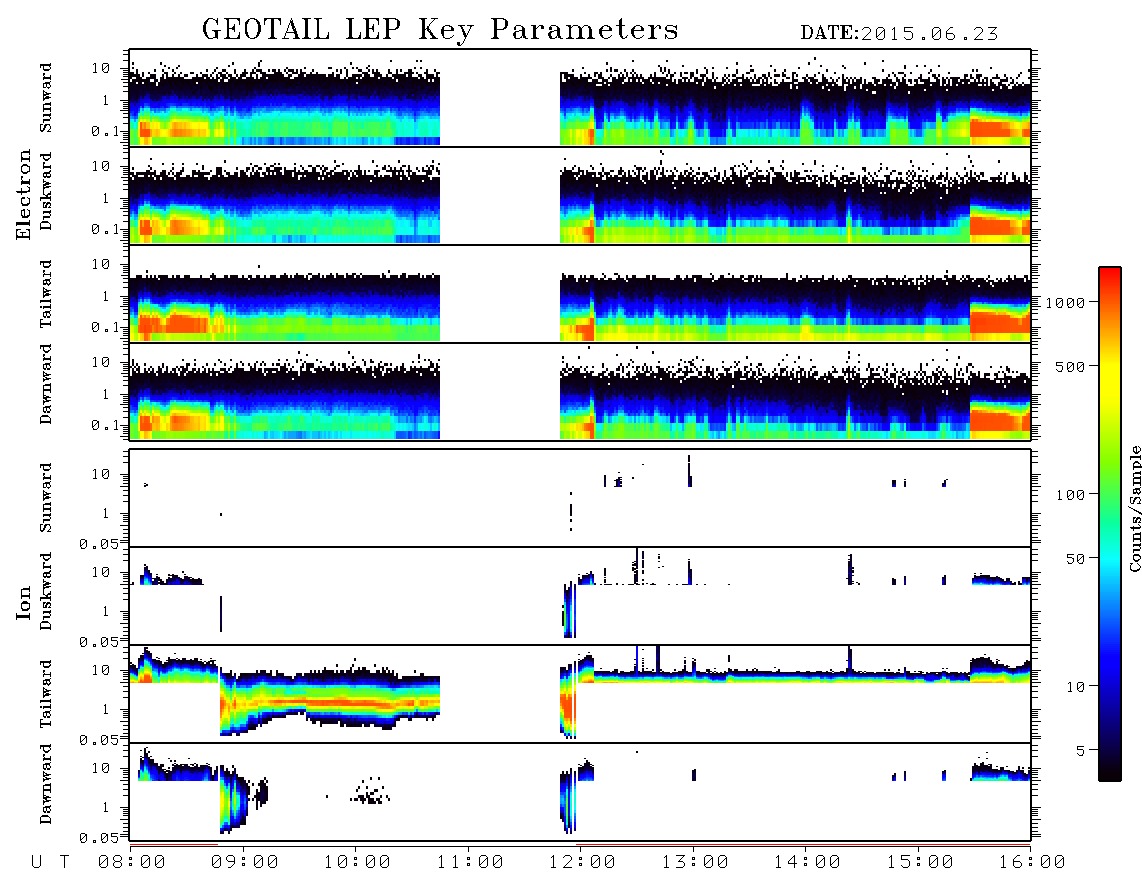The width and height of the screenshot is (1142, 880).
Task: Click the 500 color bar tick label
Action: click(1071, 366)
